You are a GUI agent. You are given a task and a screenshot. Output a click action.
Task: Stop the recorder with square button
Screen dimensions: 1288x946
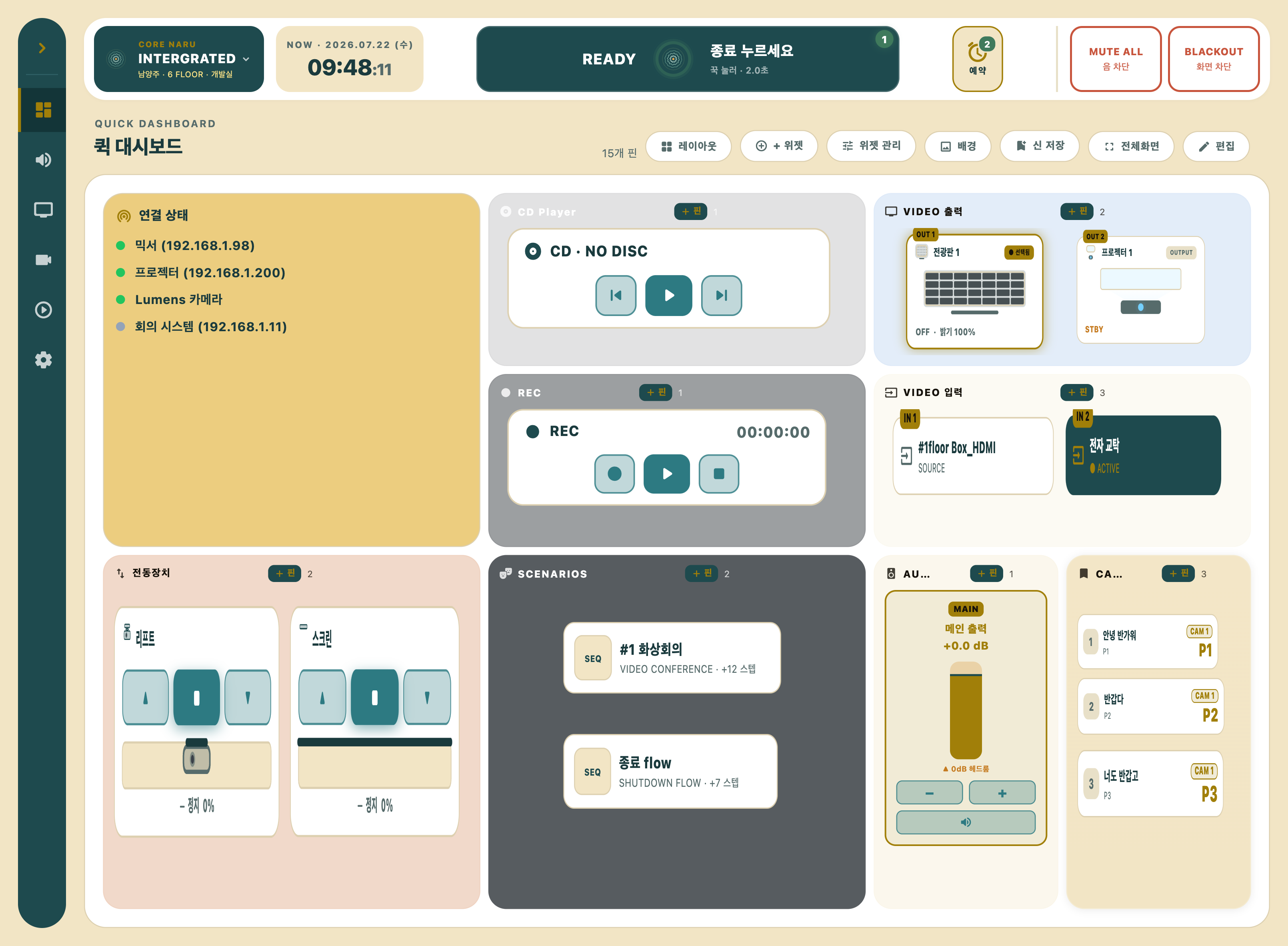719,474
